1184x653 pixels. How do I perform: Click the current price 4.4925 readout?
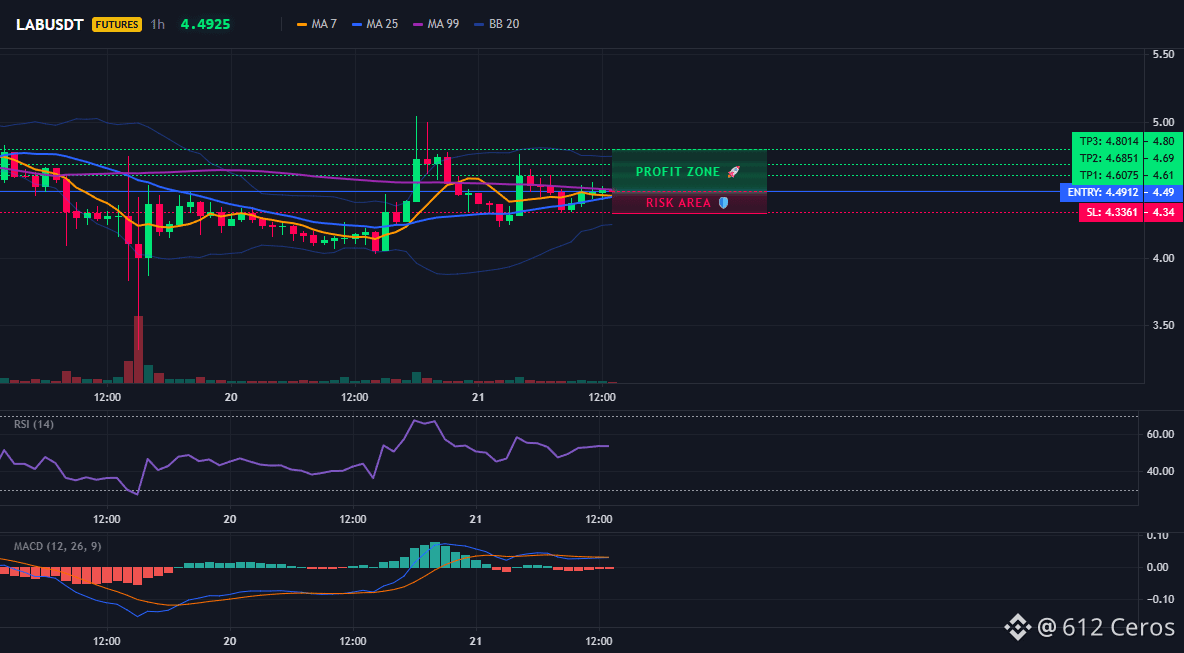[205, 24]
